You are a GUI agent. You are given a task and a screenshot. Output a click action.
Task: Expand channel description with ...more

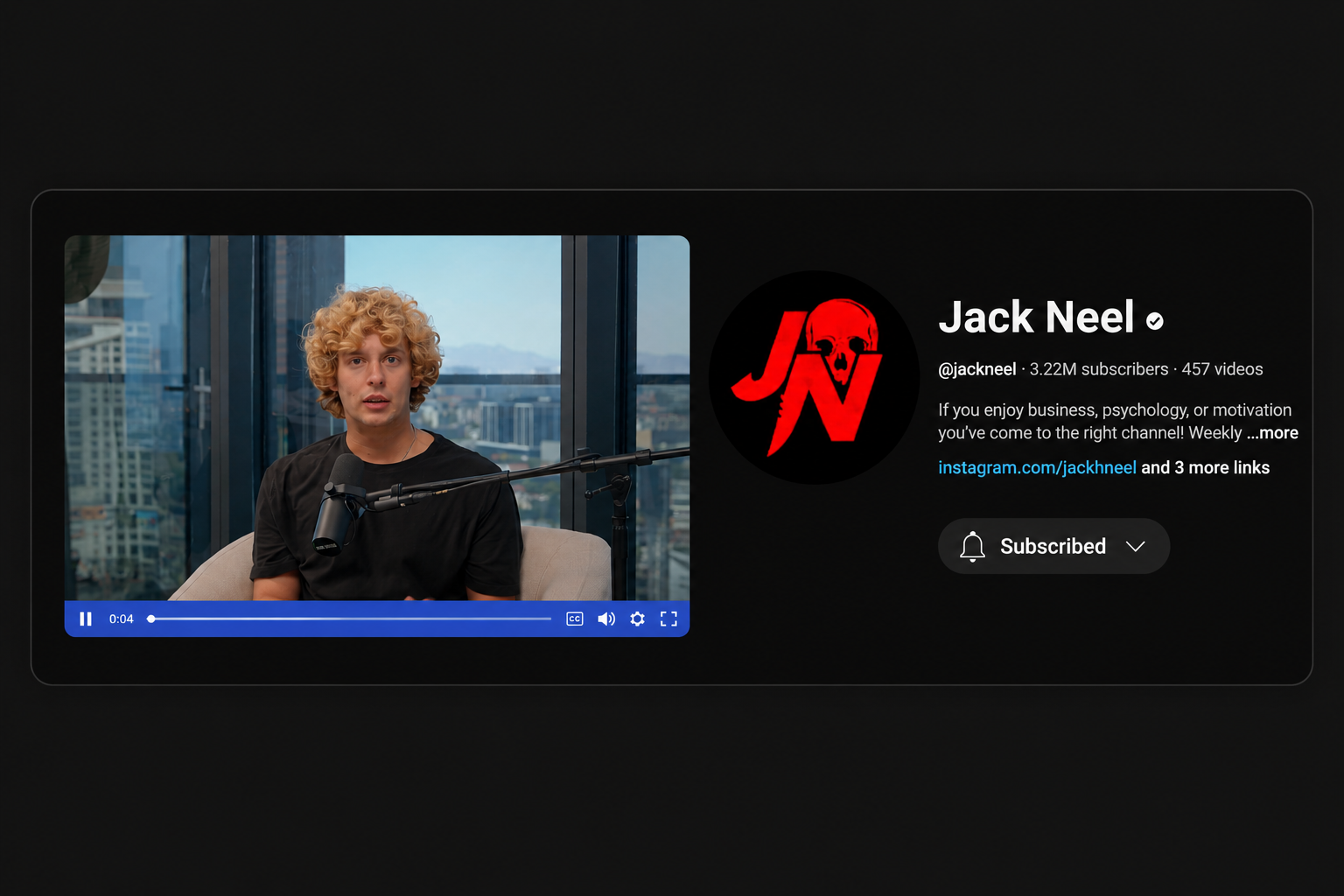1272,433
